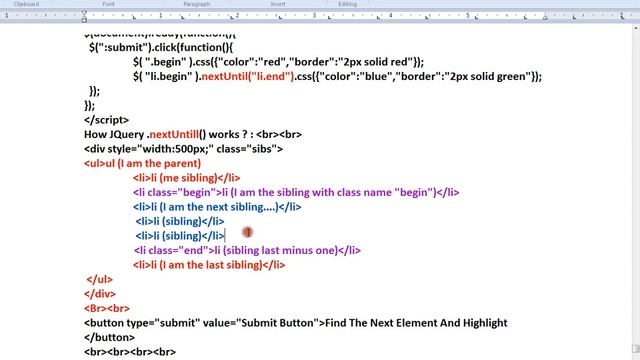Screen dimensions: 640x360
Task: Click the left indent box on ruler
Action: [x=84, y=20]
